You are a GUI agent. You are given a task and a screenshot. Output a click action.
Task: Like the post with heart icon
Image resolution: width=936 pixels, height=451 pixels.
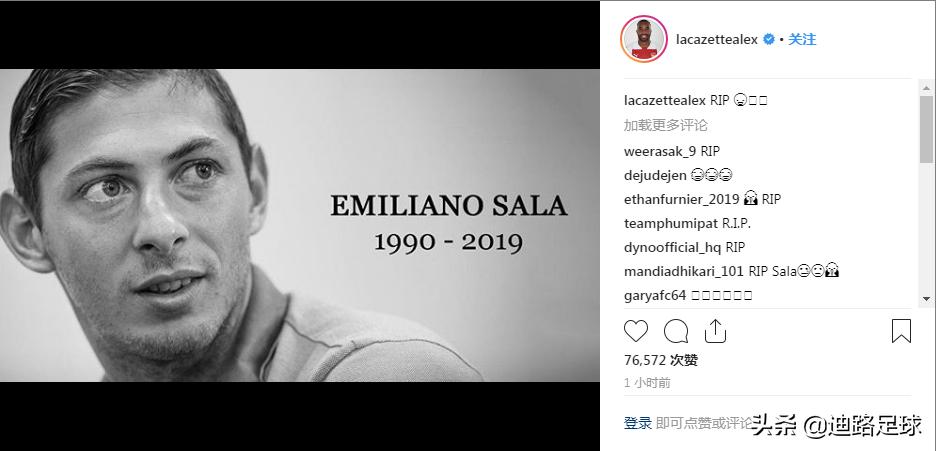636,331
